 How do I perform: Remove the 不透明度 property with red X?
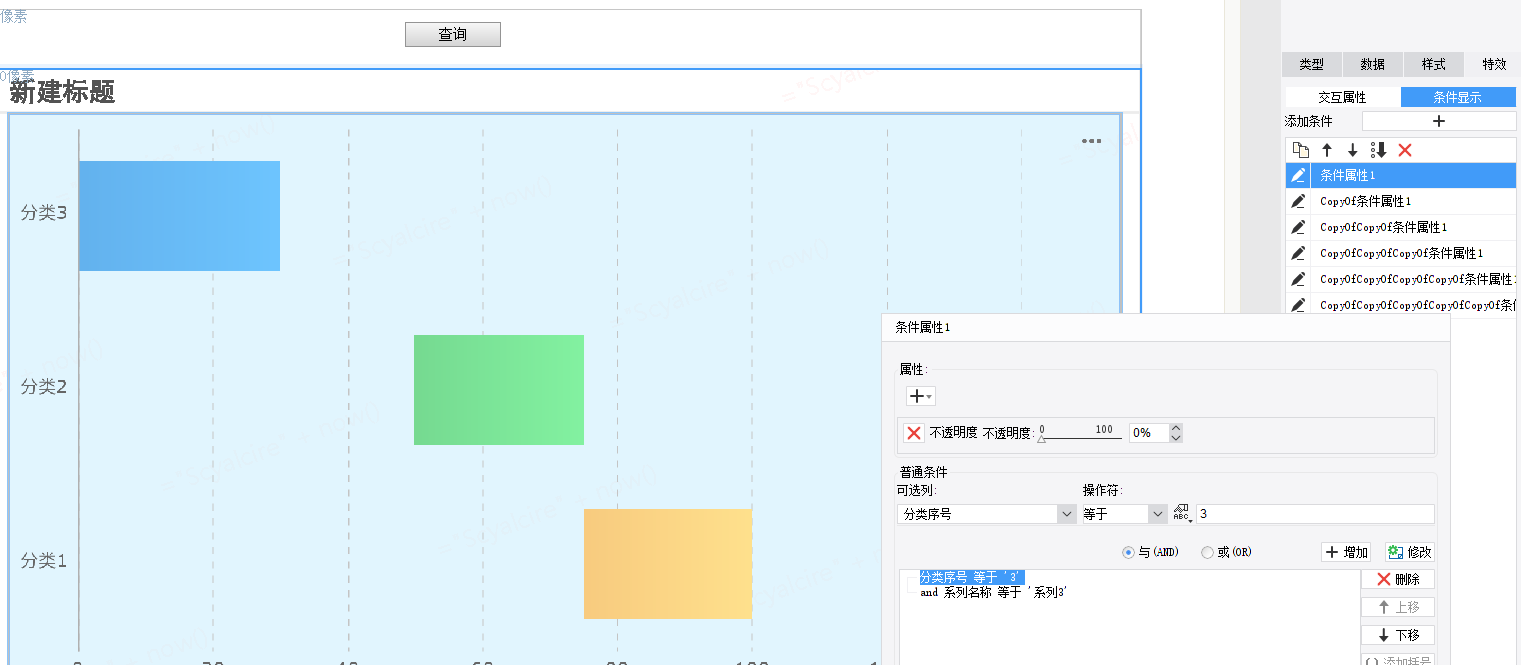[914, 433]
